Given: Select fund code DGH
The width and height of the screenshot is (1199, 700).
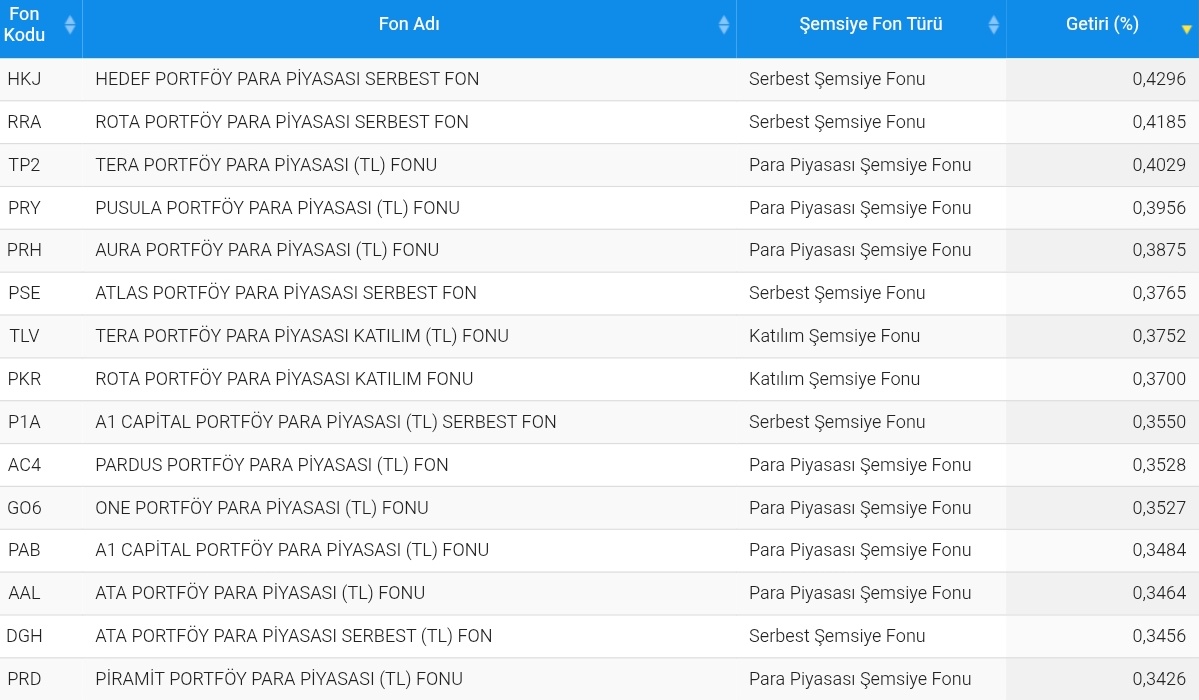Looking at the screenshot, I should [24, 636].
